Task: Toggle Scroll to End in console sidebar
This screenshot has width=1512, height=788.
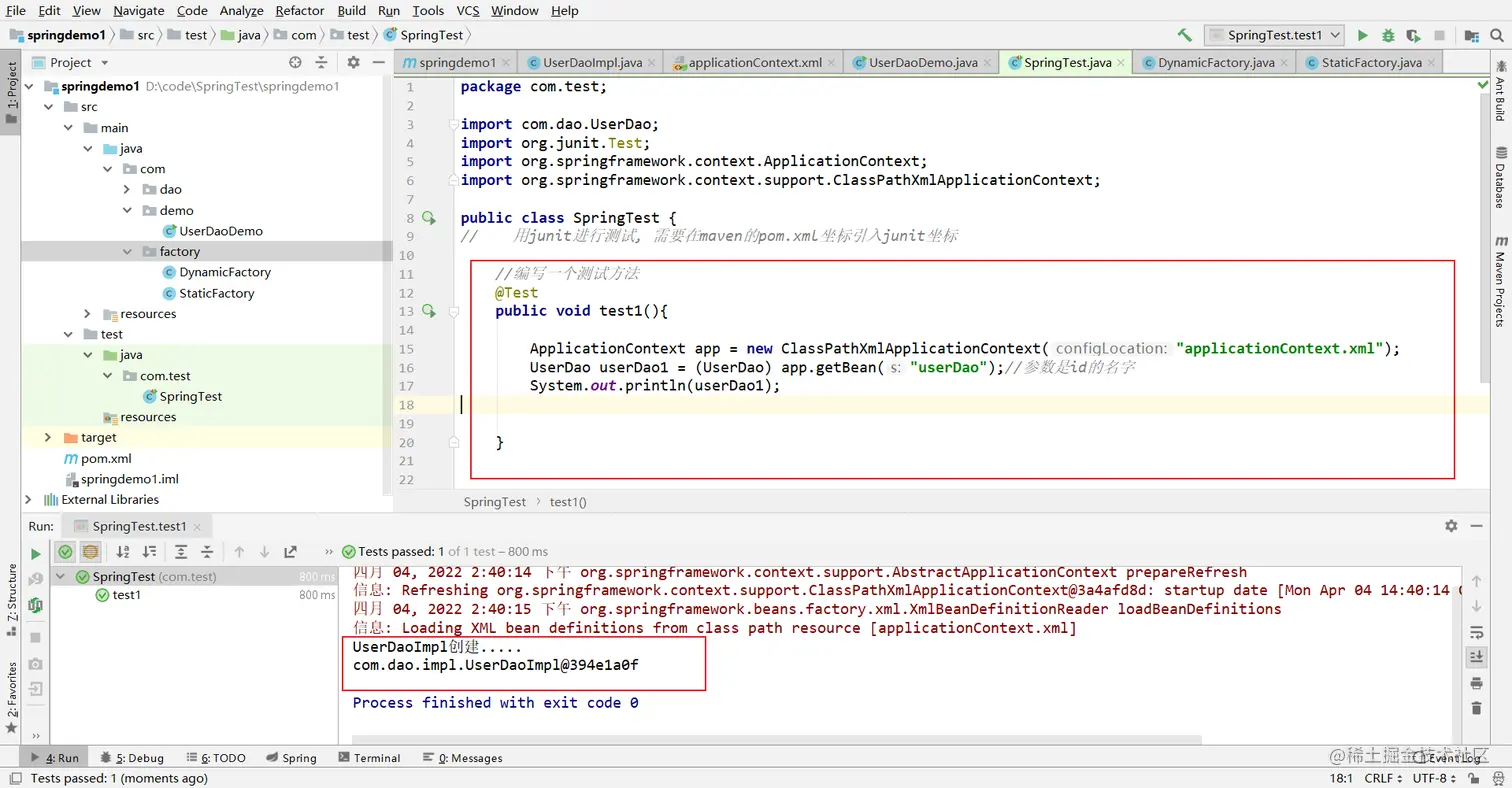Action: [1476, 657]
